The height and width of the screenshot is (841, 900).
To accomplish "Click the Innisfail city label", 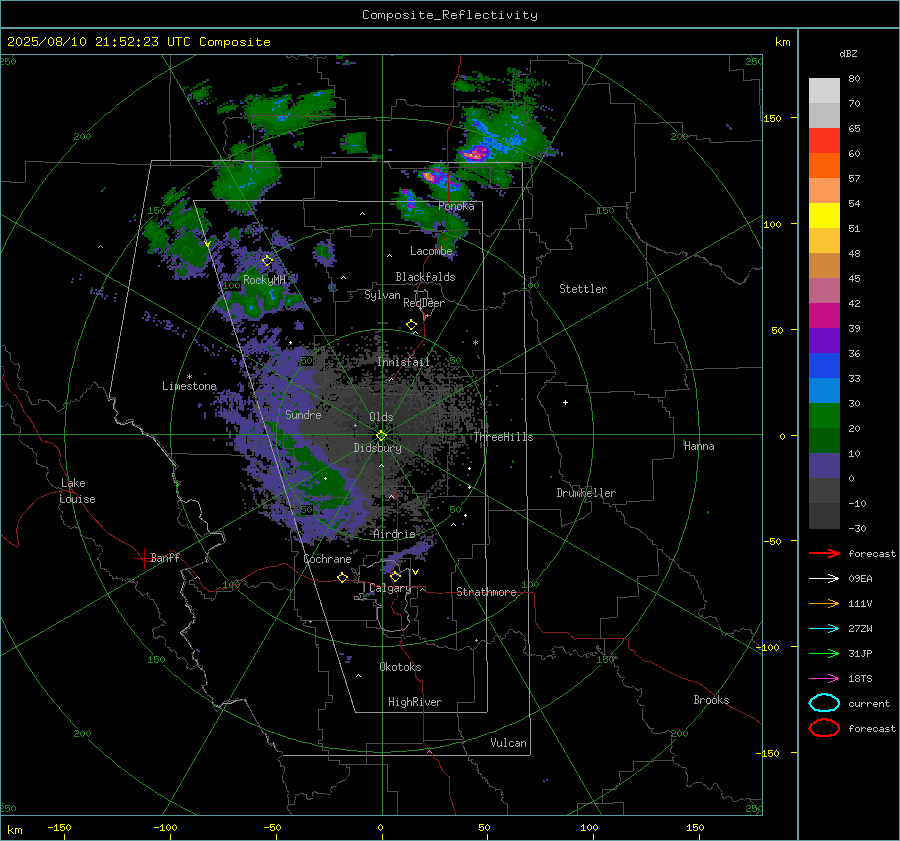I will point(403,362).
